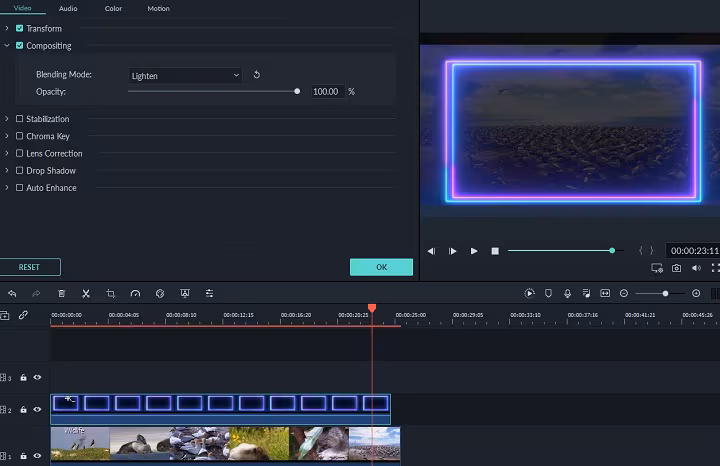
Task: Step forward one frame in preview
Action: tap(452, 251)
